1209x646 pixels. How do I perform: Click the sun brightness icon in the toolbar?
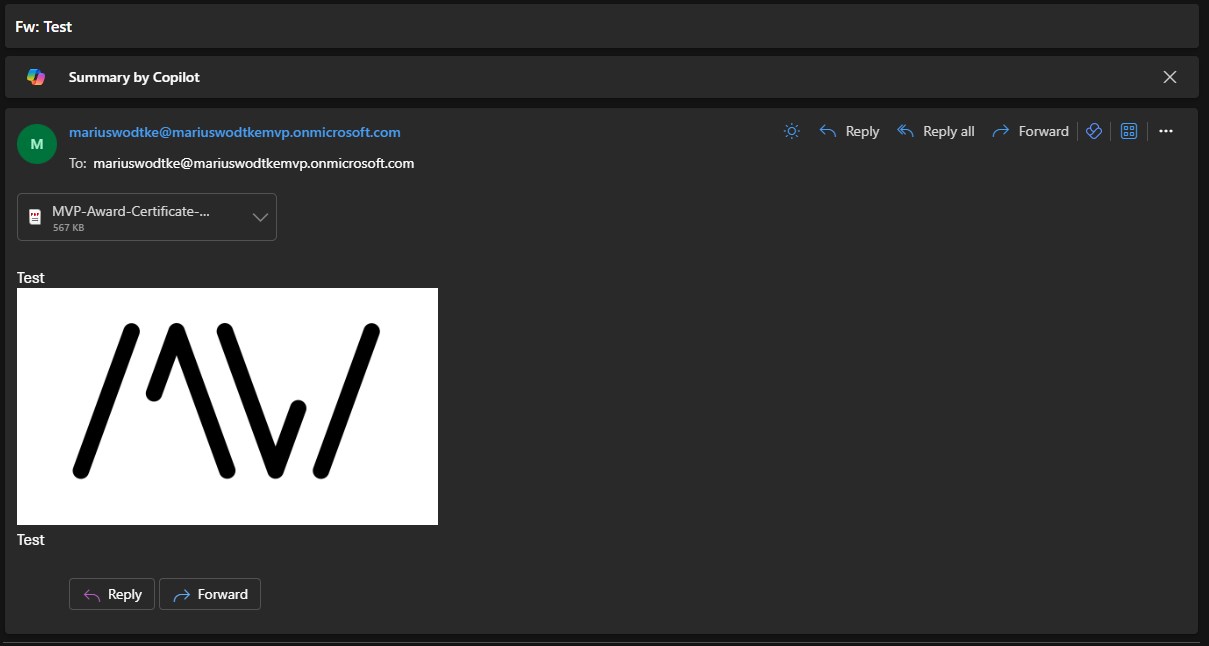click(x=791, y=131)
